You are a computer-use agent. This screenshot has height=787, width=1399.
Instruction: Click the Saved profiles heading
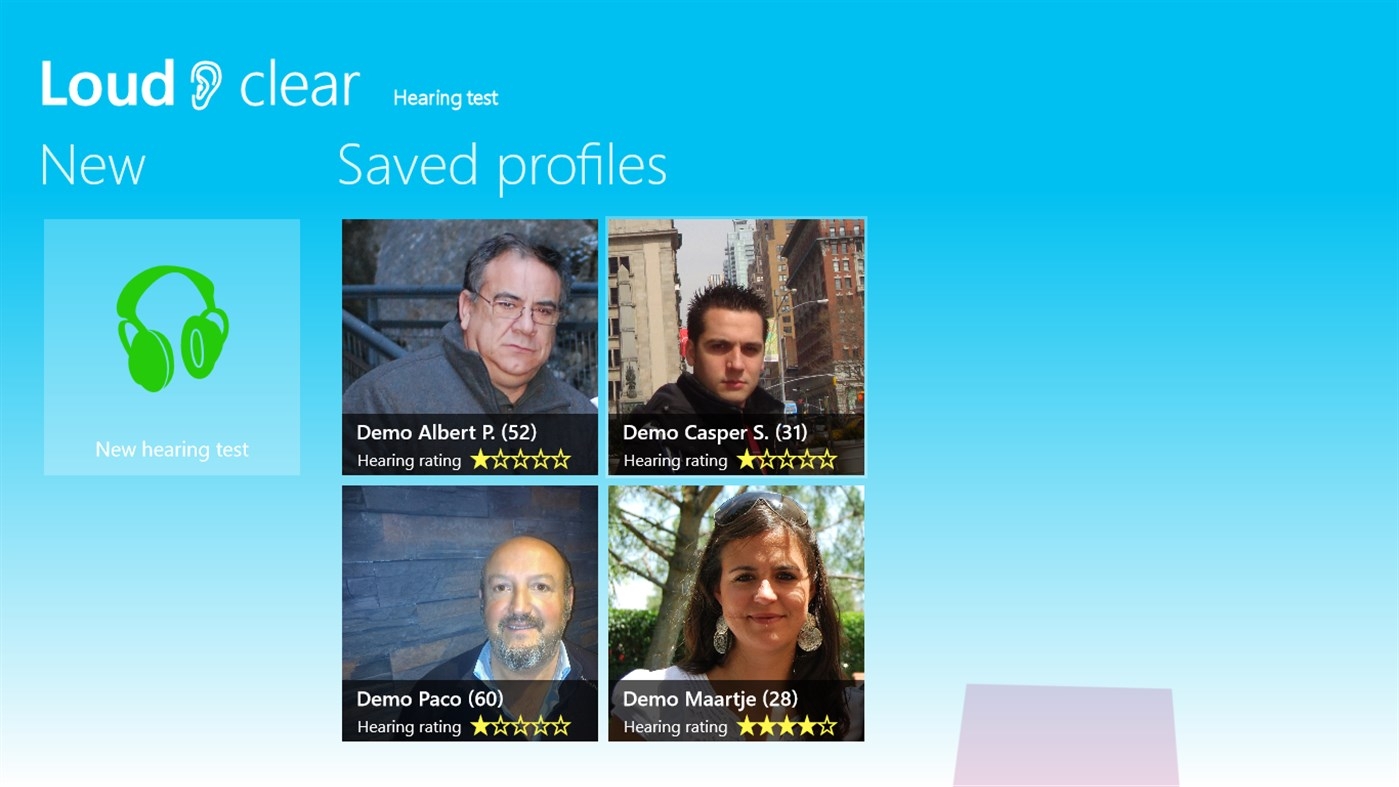tap(502, 165)
